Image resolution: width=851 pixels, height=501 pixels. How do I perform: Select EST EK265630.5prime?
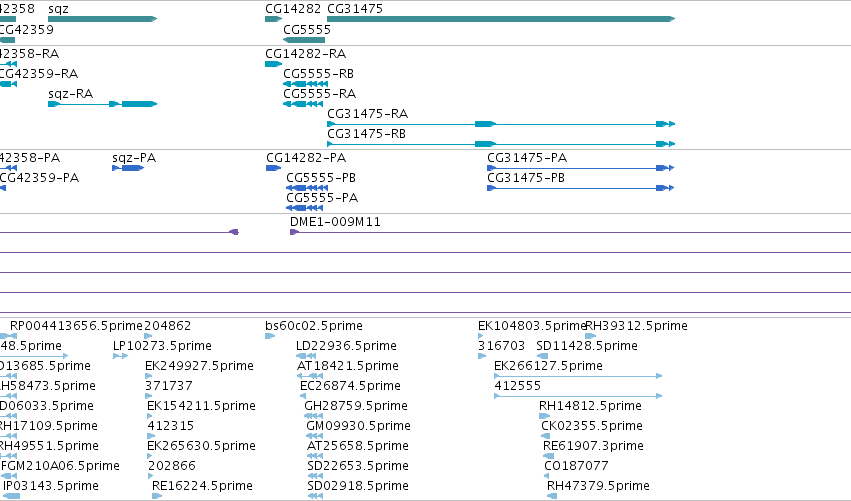201,446
